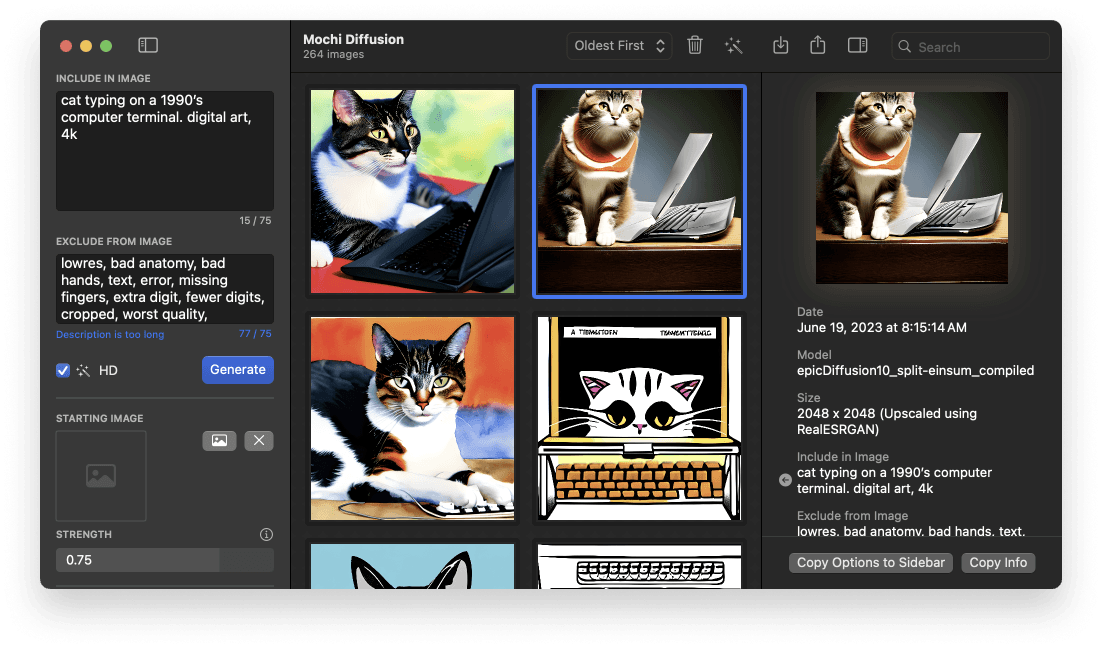Copy Include in Image prompt with arrow icon

[785, 480]
